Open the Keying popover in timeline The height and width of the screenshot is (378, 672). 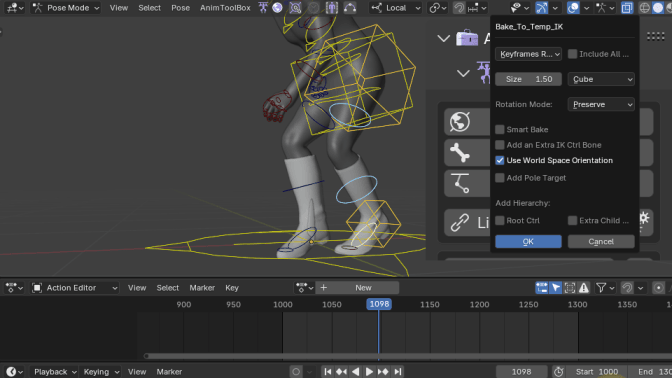(101, 372)
